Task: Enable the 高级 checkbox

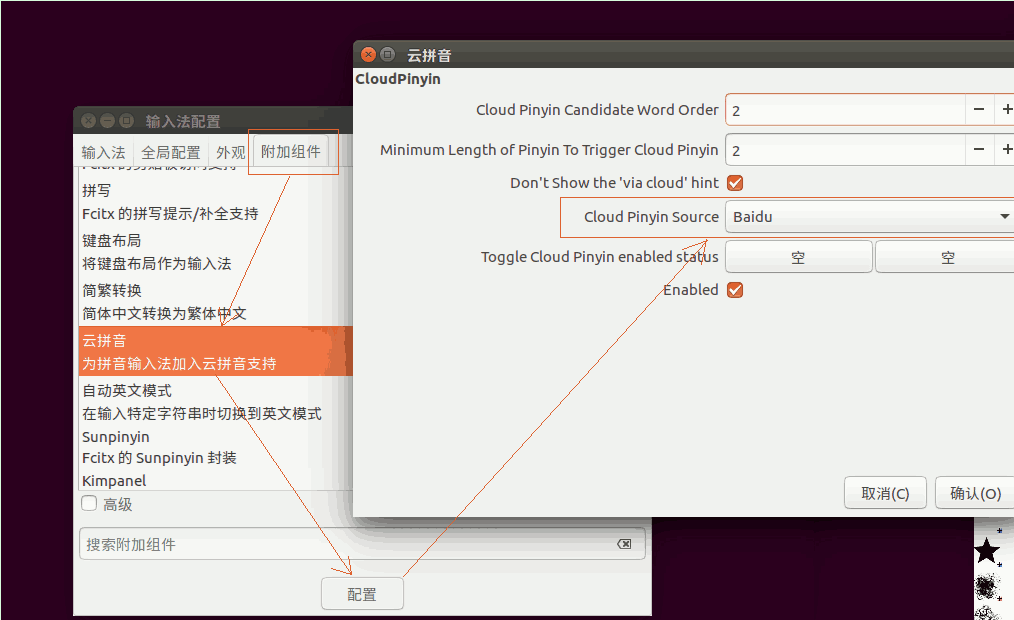Action: (89, 504)
